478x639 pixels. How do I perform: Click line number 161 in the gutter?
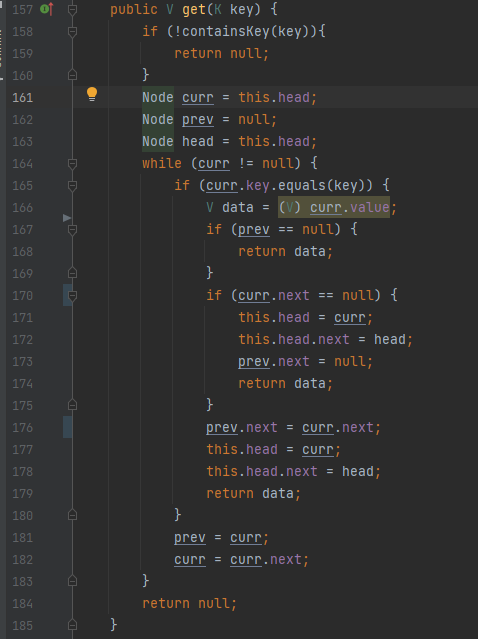point(22,97)
